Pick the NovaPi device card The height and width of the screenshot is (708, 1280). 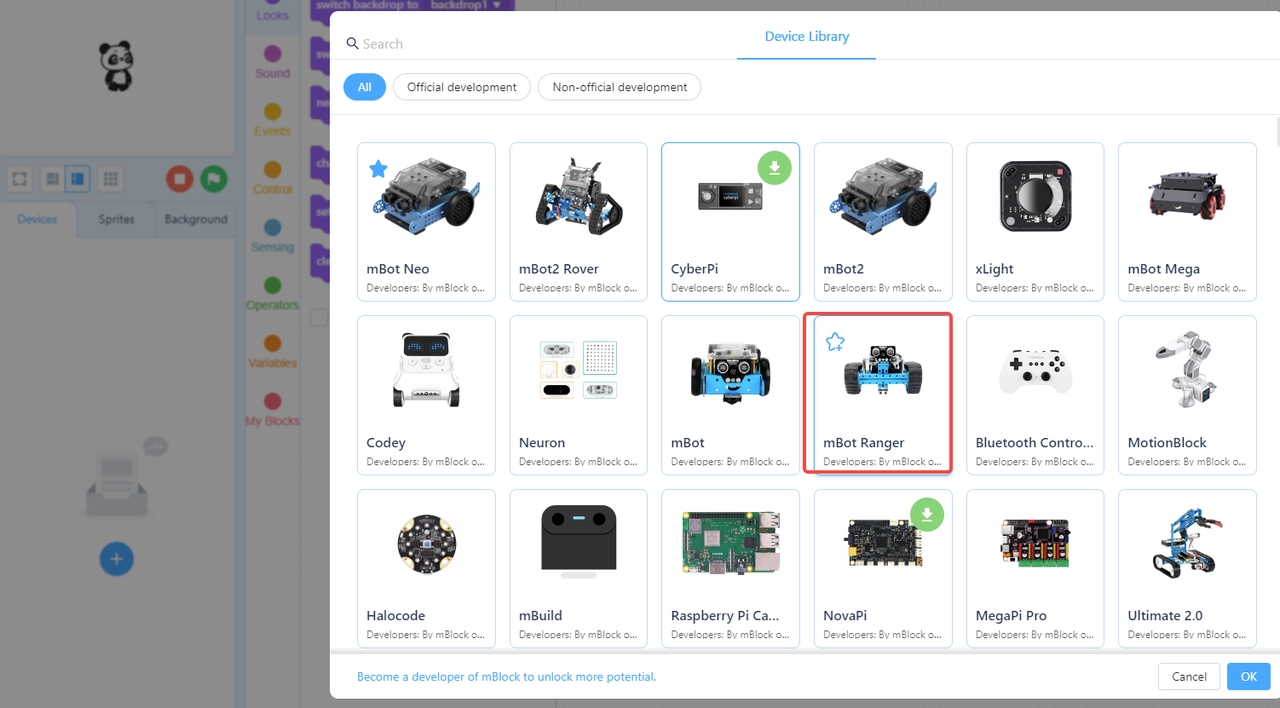(x=882, y=567)
